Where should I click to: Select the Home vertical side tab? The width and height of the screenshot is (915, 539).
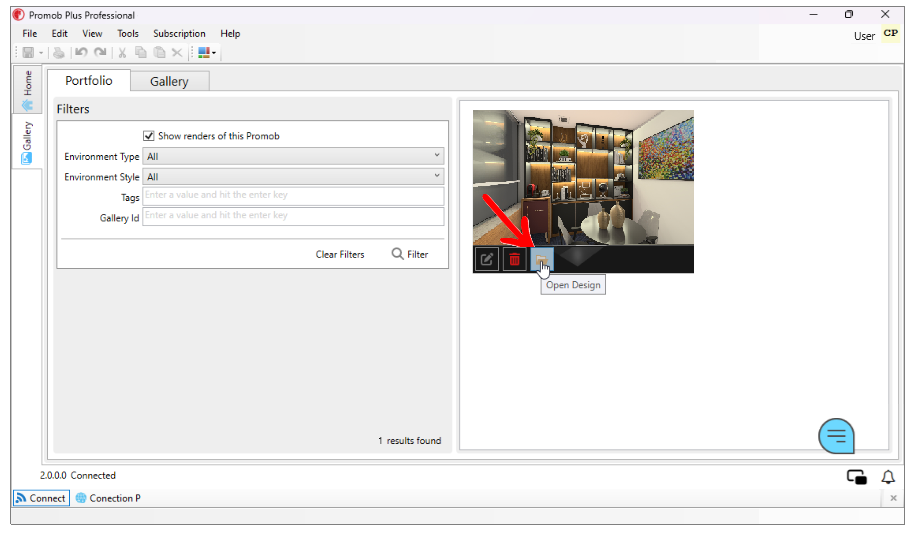point(27,89)
